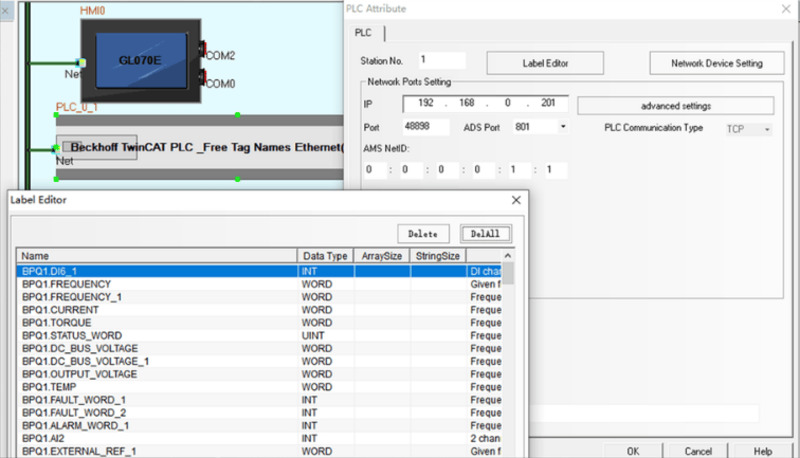Select the BPQ1.DC_BUS_VOLTAGE row
Image resolution: width=800 pixels, height=458 pixels.
click(x=259, y=348)
